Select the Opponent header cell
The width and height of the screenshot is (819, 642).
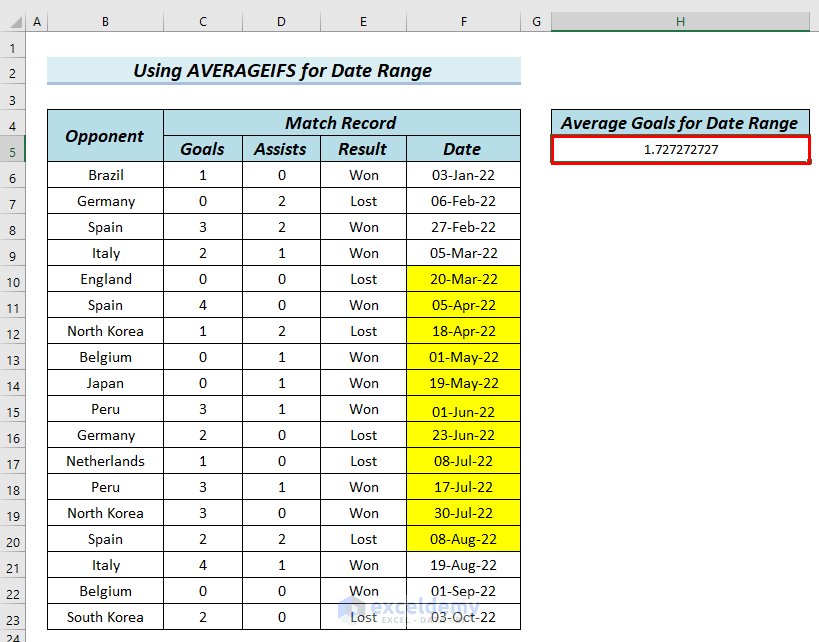point(105,136)
